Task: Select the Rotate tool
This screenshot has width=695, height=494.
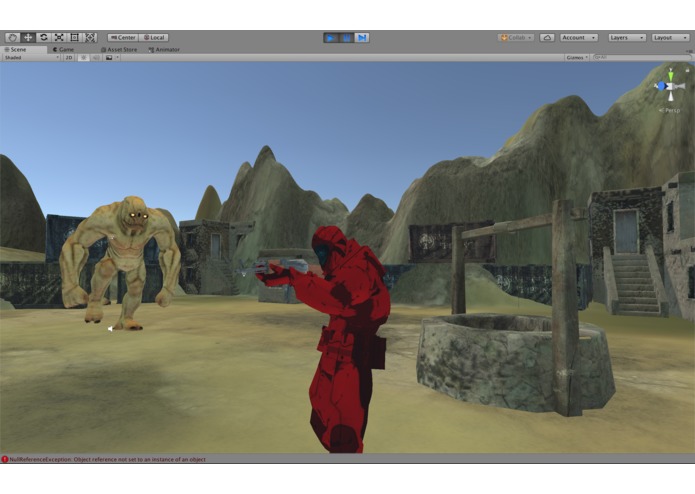Action: pos(43,38)
